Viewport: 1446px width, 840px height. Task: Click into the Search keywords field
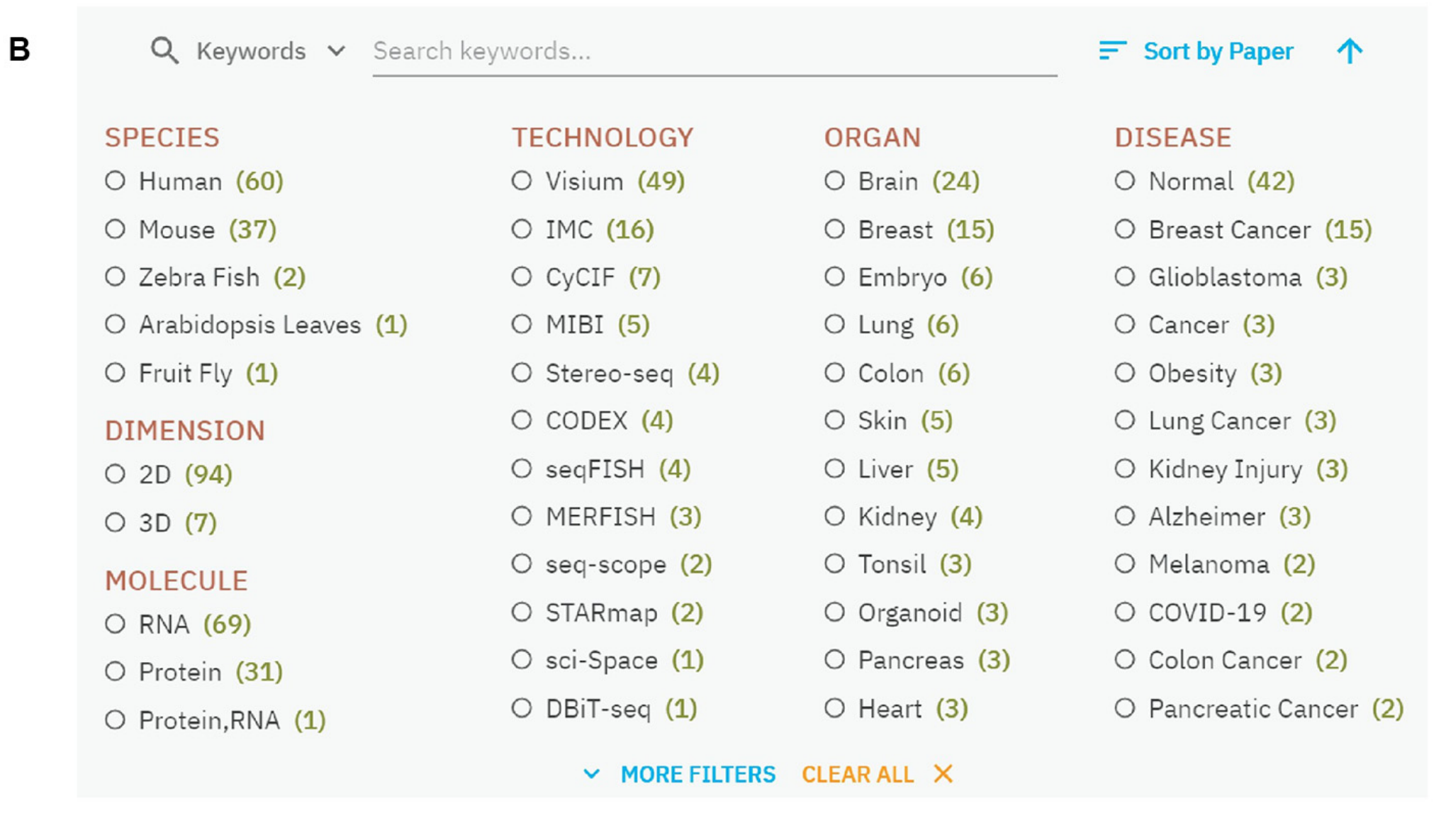pyautogui.click(x=714, y=51)
